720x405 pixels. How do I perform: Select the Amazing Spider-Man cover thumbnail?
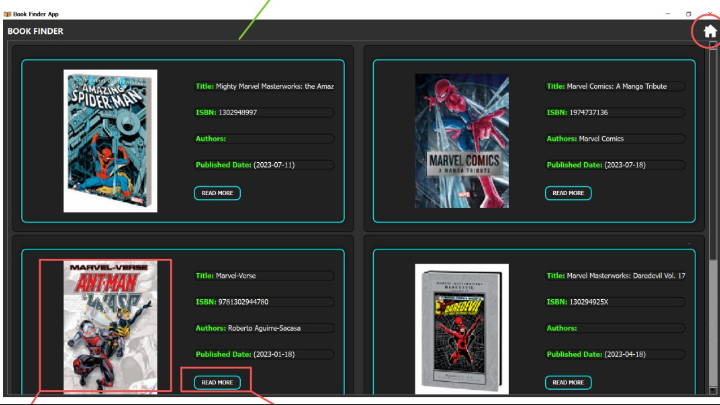pyautogui.click(x=110, y=141)
